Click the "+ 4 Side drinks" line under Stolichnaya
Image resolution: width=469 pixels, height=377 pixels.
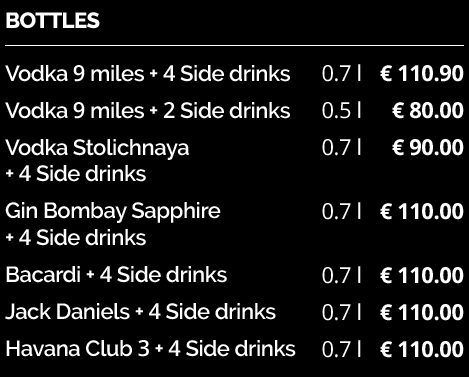tap(76, 174)
